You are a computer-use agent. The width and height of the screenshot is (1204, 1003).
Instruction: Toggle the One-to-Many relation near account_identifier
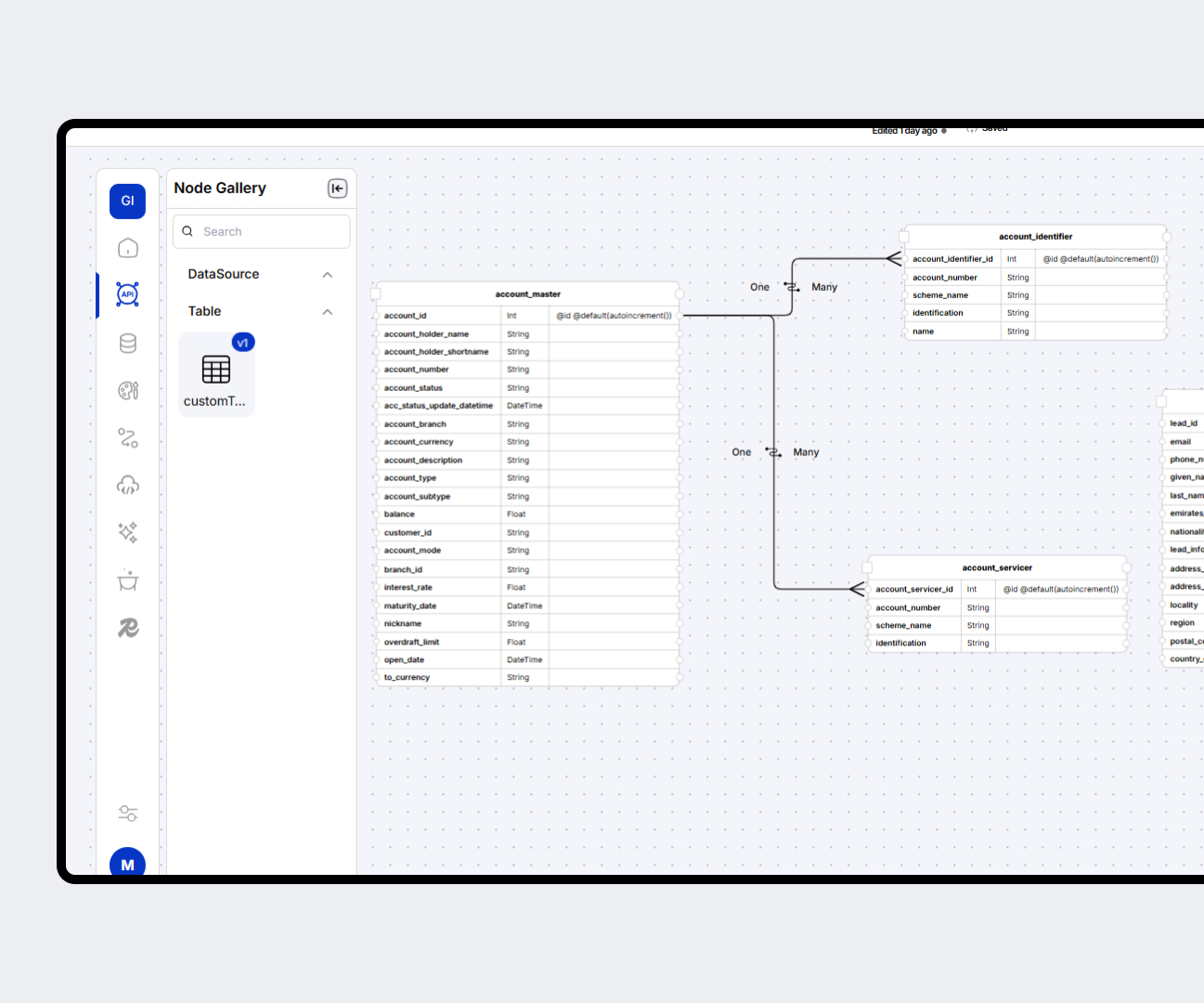pyautogui.click(x=791, y=287)
